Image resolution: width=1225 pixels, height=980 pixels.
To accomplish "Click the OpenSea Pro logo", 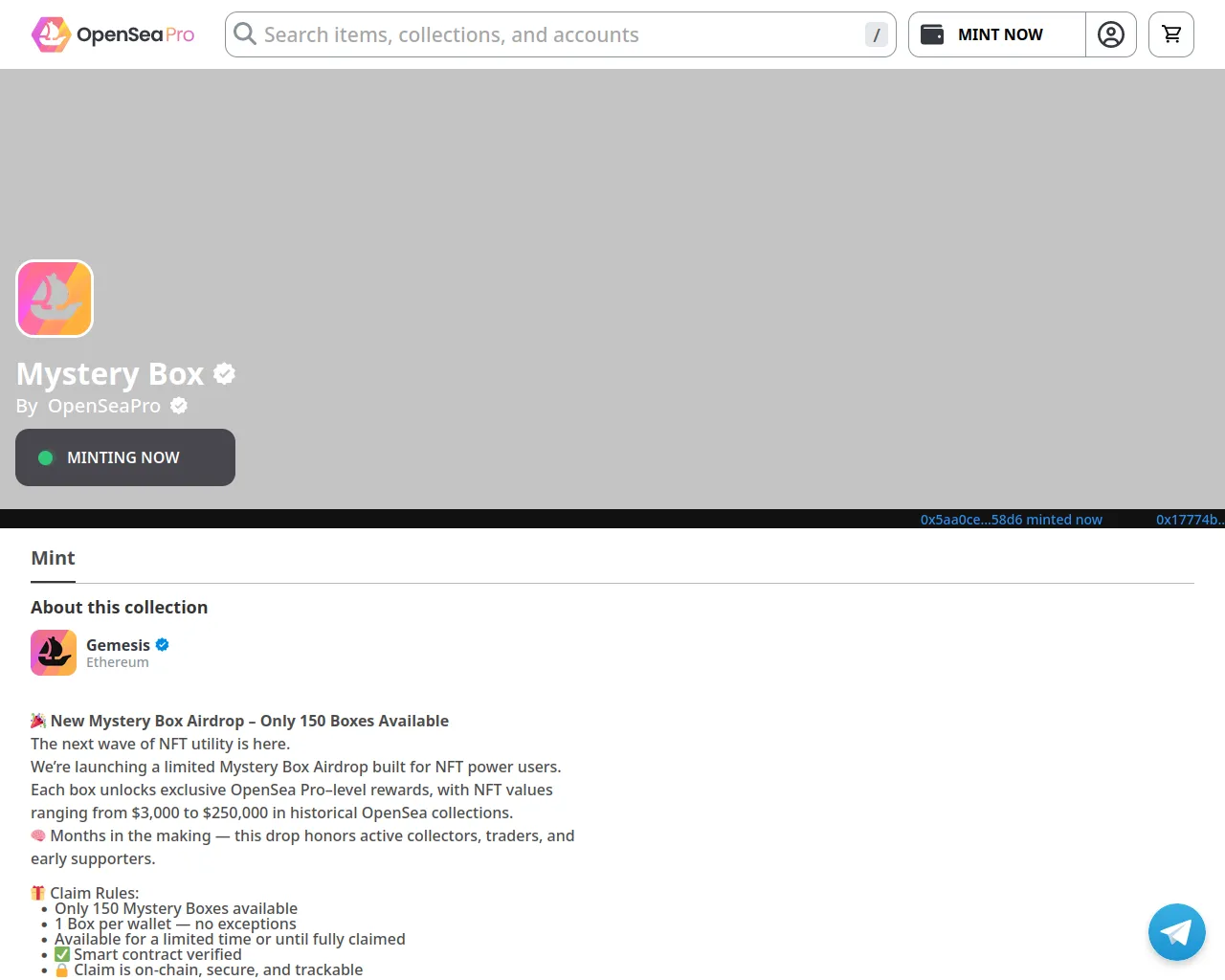I will (113, 34).
